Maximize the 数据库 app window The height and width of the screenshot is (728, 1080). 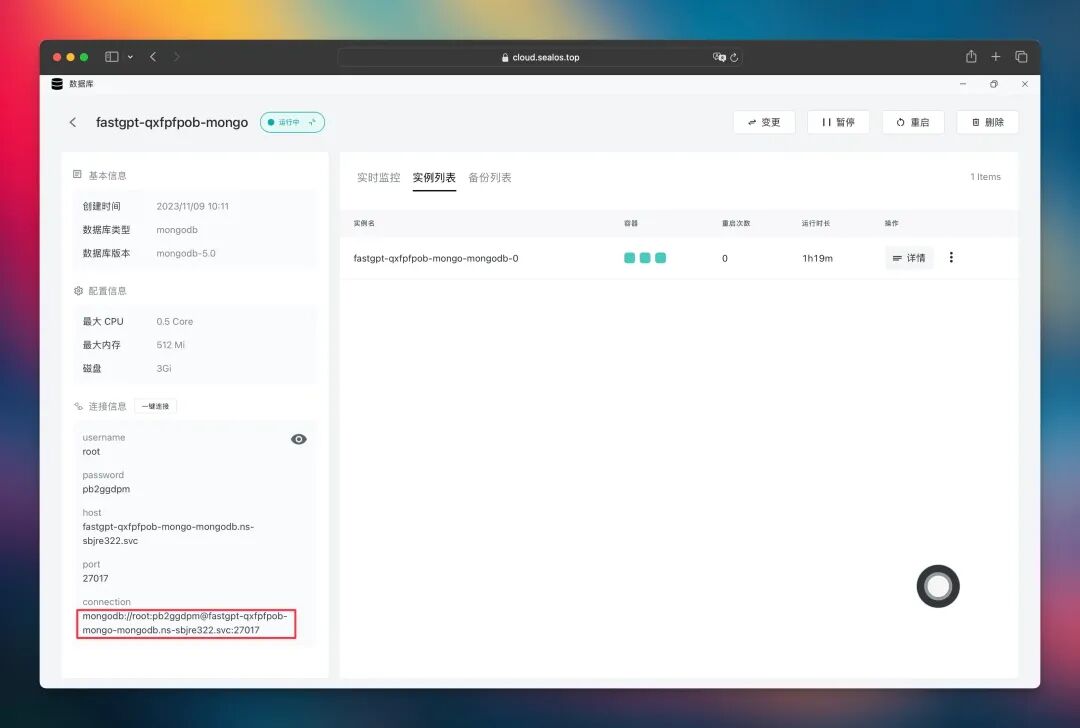point(993,84)
